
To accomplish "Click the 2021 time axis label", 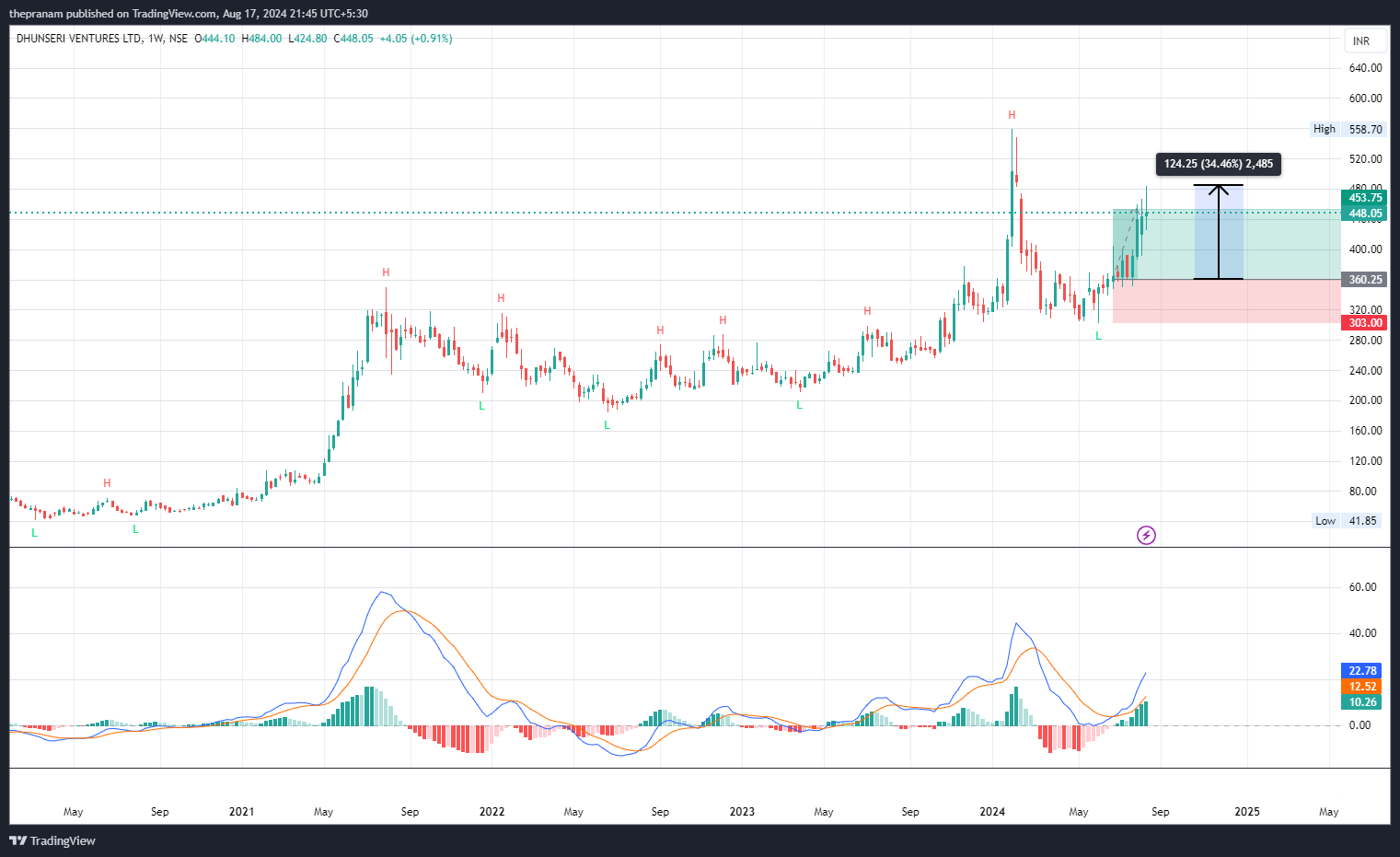I will coord(241,812).
